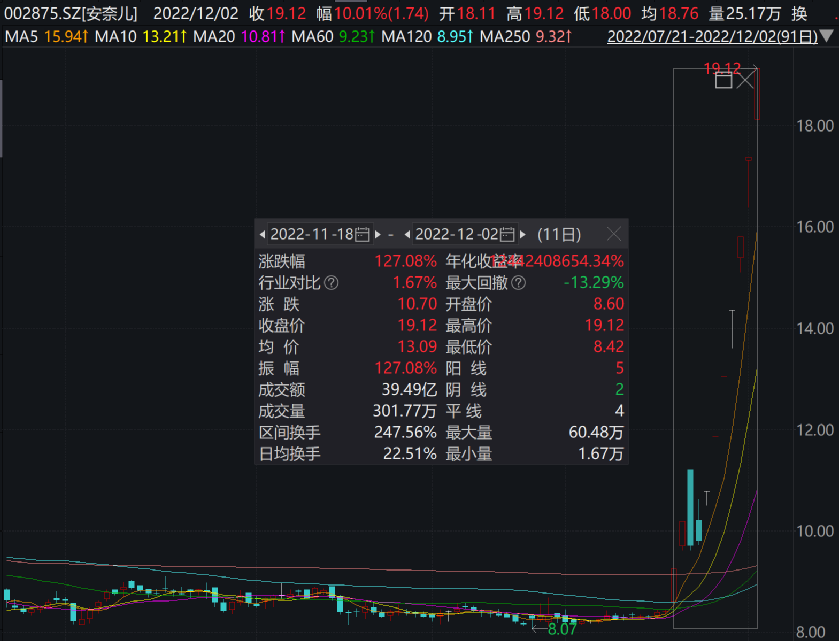Click the 换 turnover label in header
The height and width of the screenshot is (641, 839).
tap(799, 13)
